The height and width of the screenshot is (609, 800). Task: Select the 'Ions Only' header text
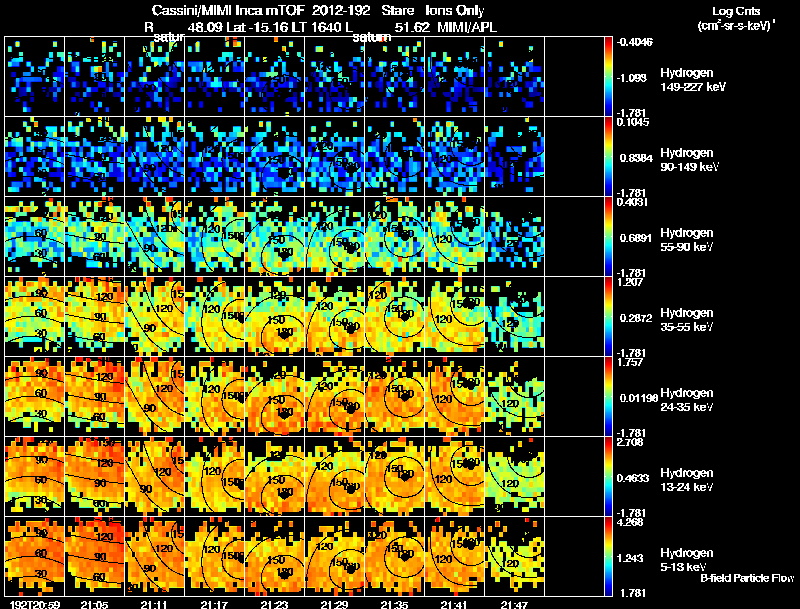pyautogui.click(x=455, y=10)
